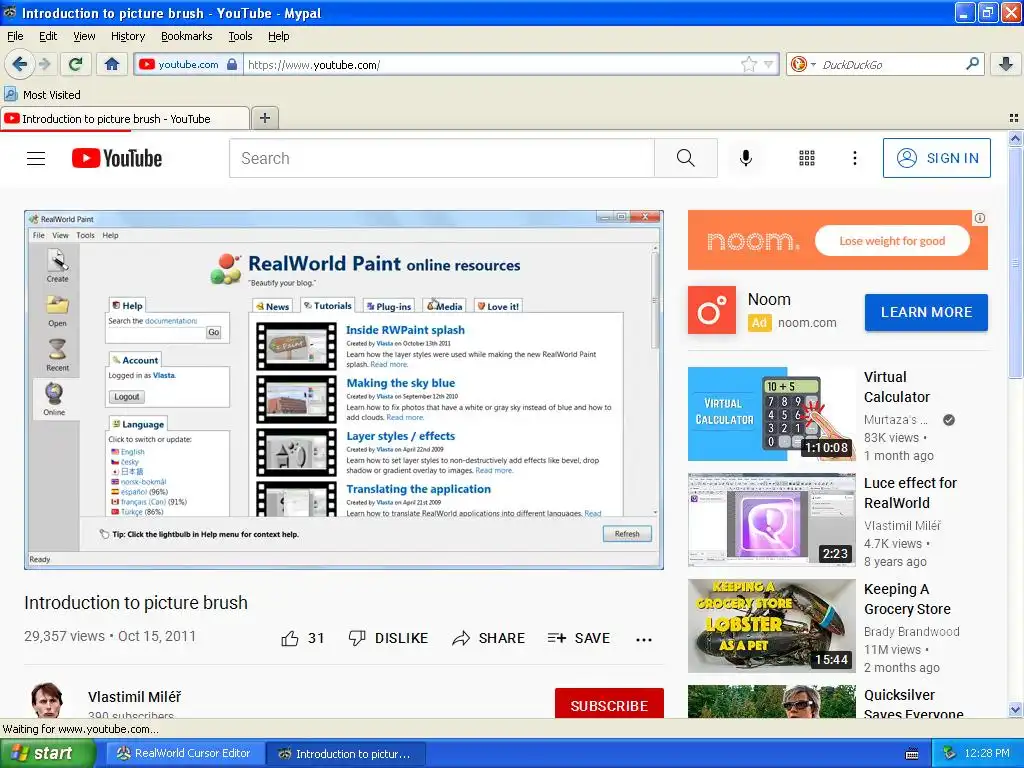Open the browser downloads arrow icon
The width and height of the screenshot is (1024, 768).
(x=1006, y=64)
